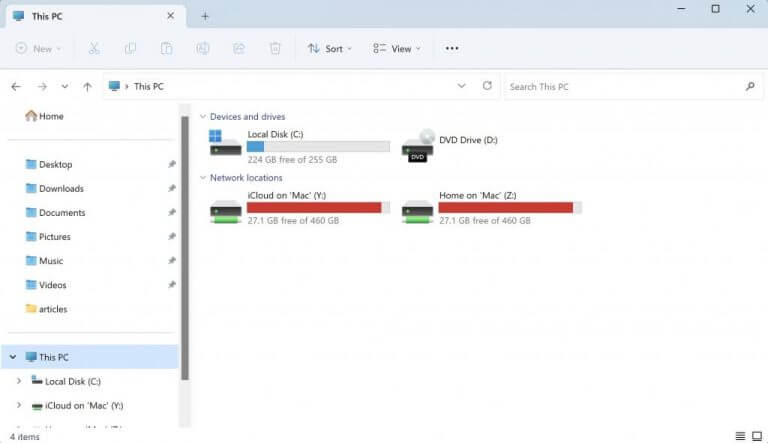Viewport: 768px width, 443px height.
Task: Open Pictures folder in sidebar
Action: tap(48, 236)
